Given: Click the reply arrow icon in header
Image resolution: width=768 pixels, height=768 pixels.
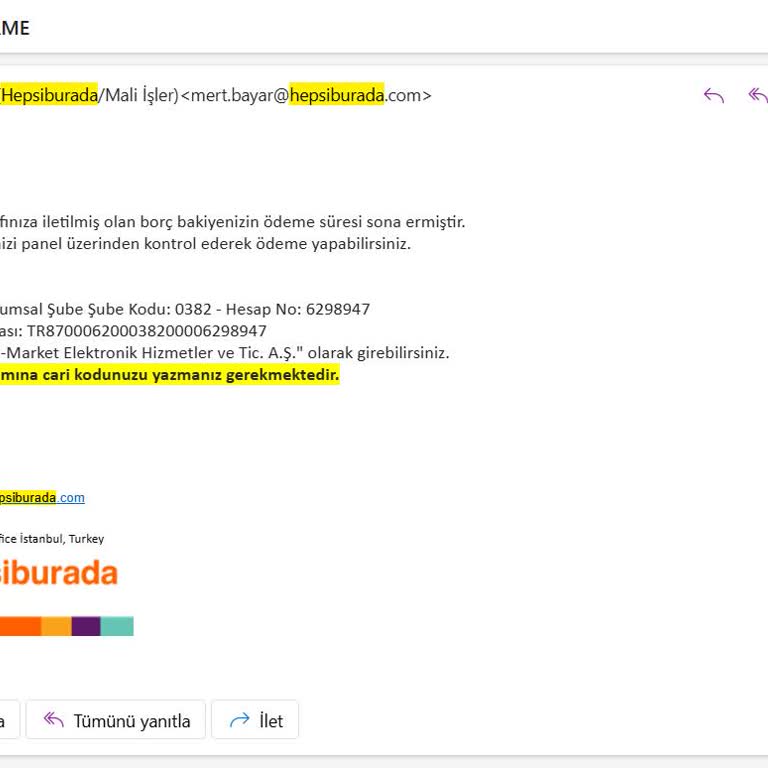Looking at the screenshot, I should (714, 95).
